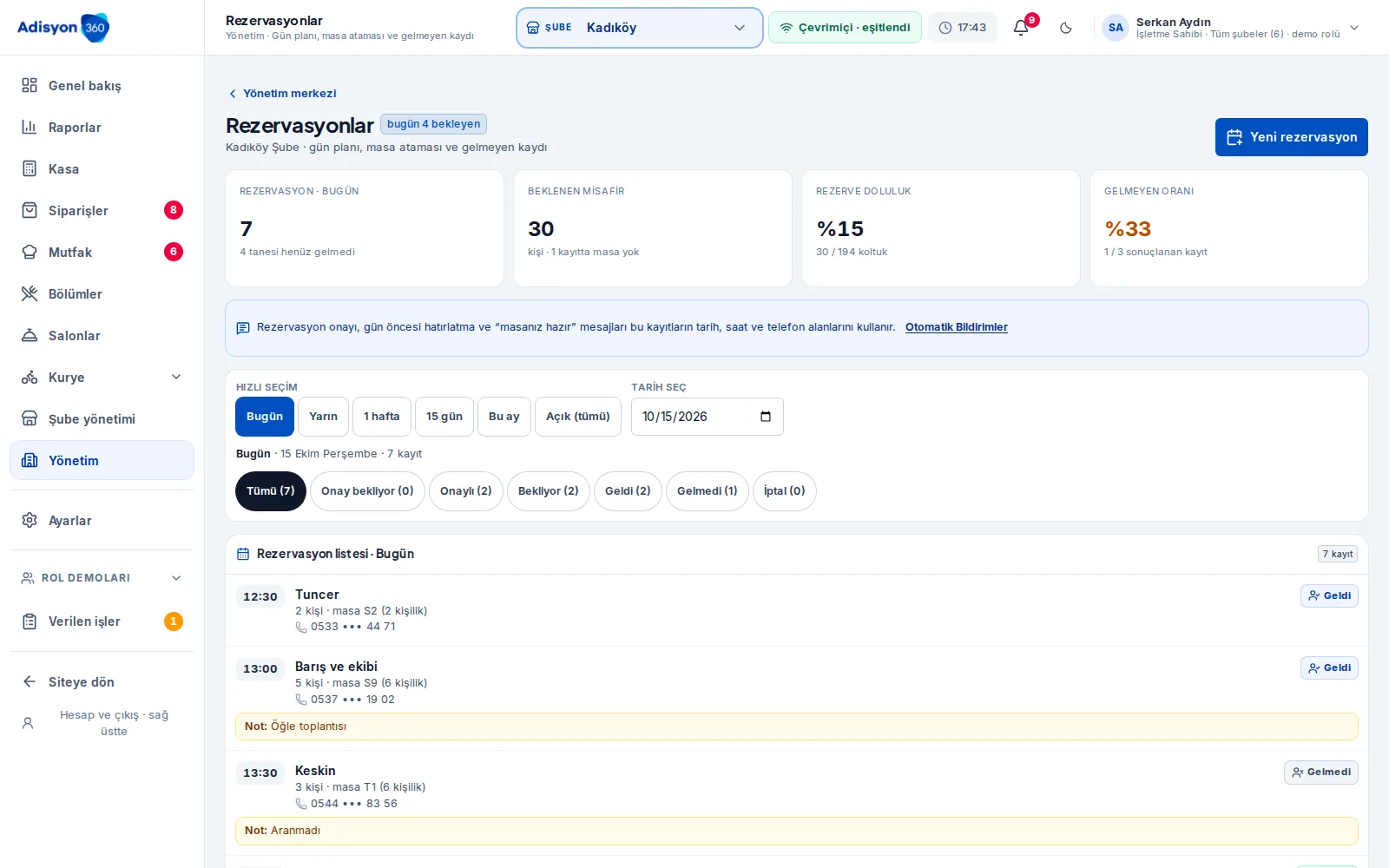Open the Şube yönetimi store icon

[x=30, y=418]
